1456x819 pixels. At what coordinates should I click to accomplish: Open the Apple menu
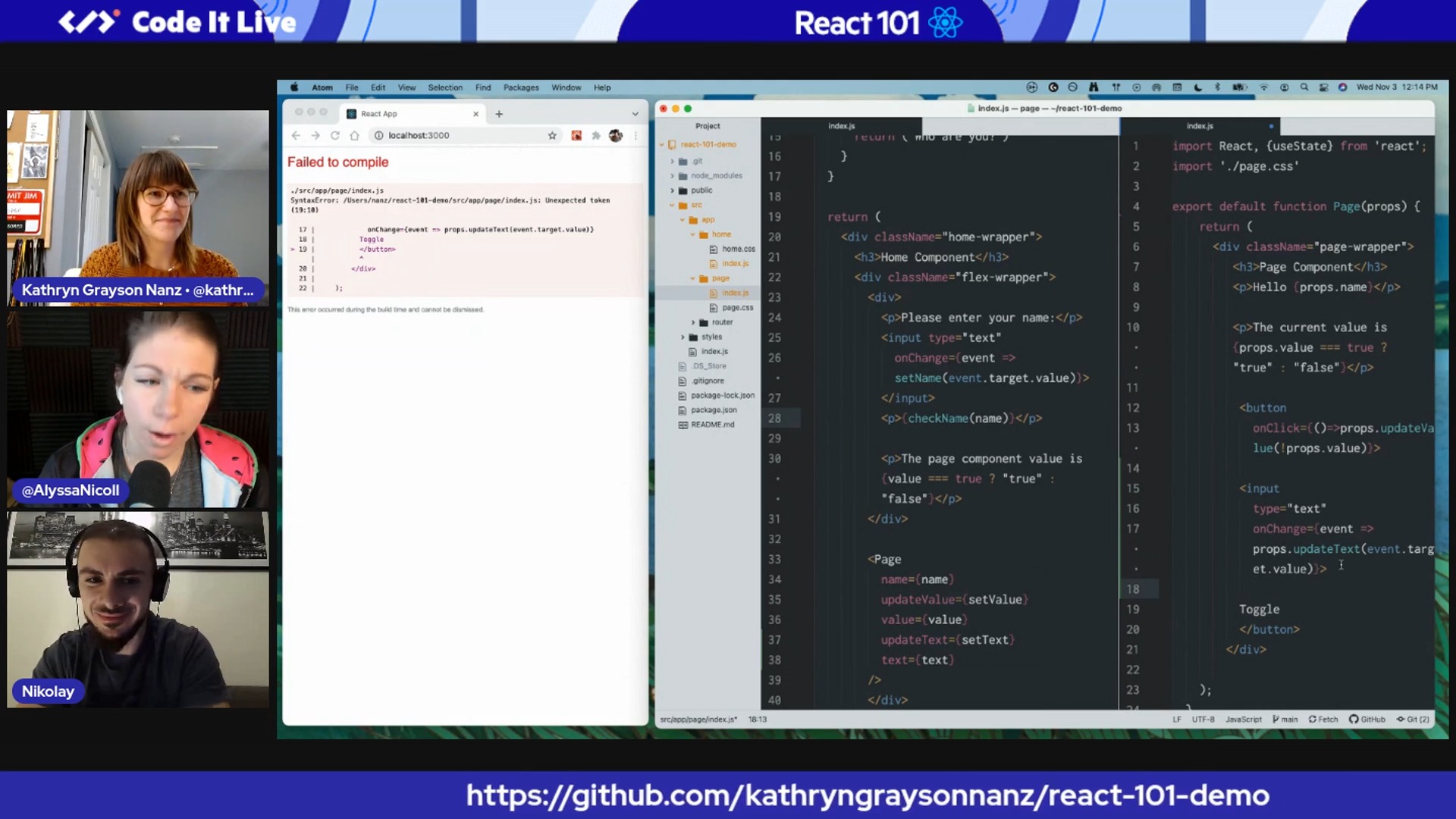point(294,87)
